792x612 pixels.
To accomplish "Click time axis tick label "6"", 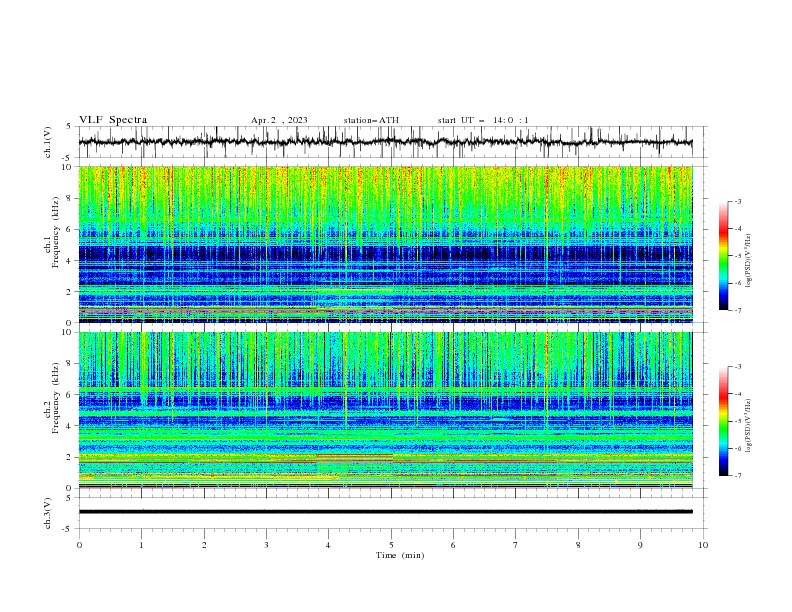I will (x=453, y=545).
